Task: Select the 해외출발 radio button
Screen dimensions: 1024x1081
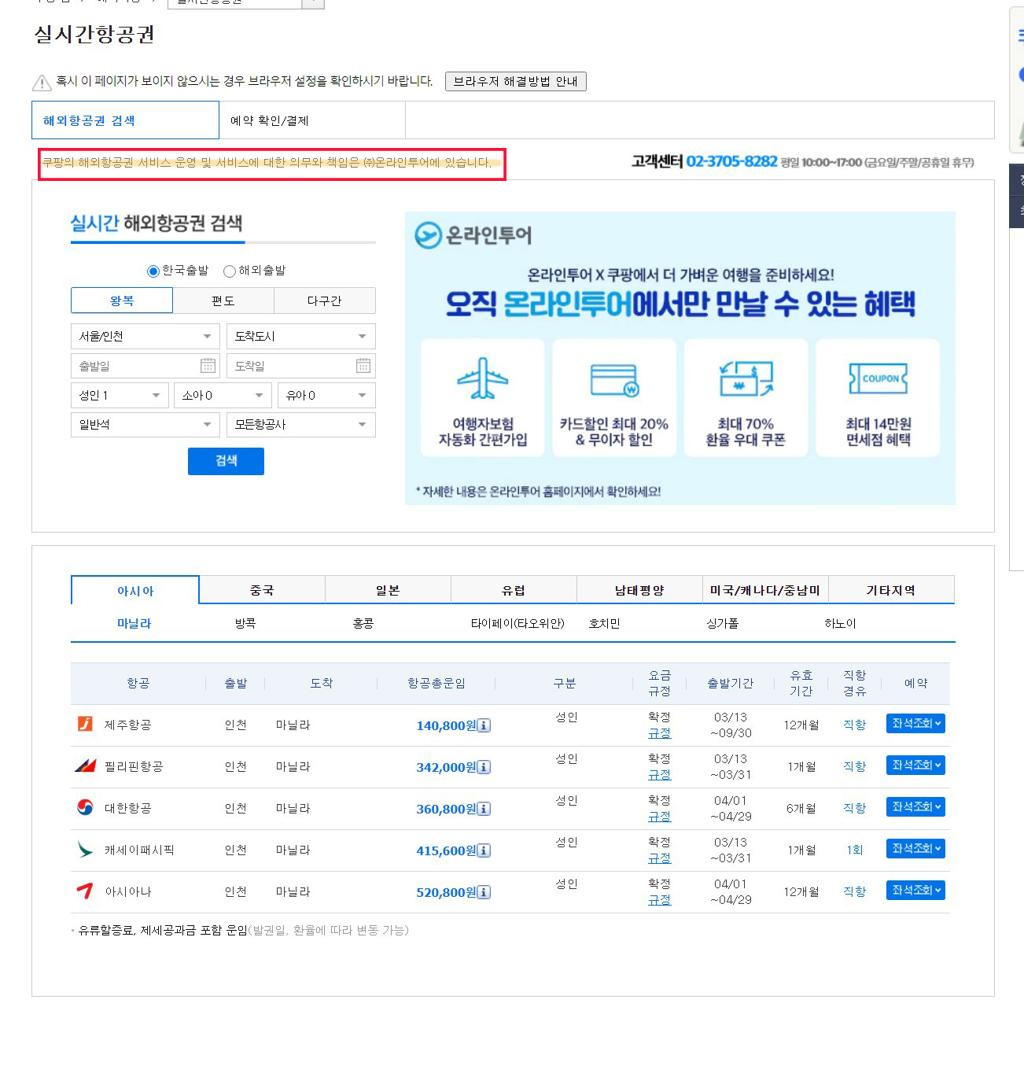Action: [x=230, y=271]
